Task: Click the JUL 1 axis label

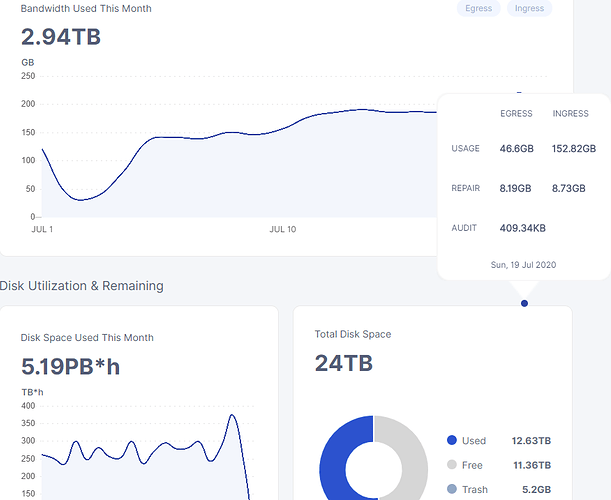Action: [x=42, y=230]
